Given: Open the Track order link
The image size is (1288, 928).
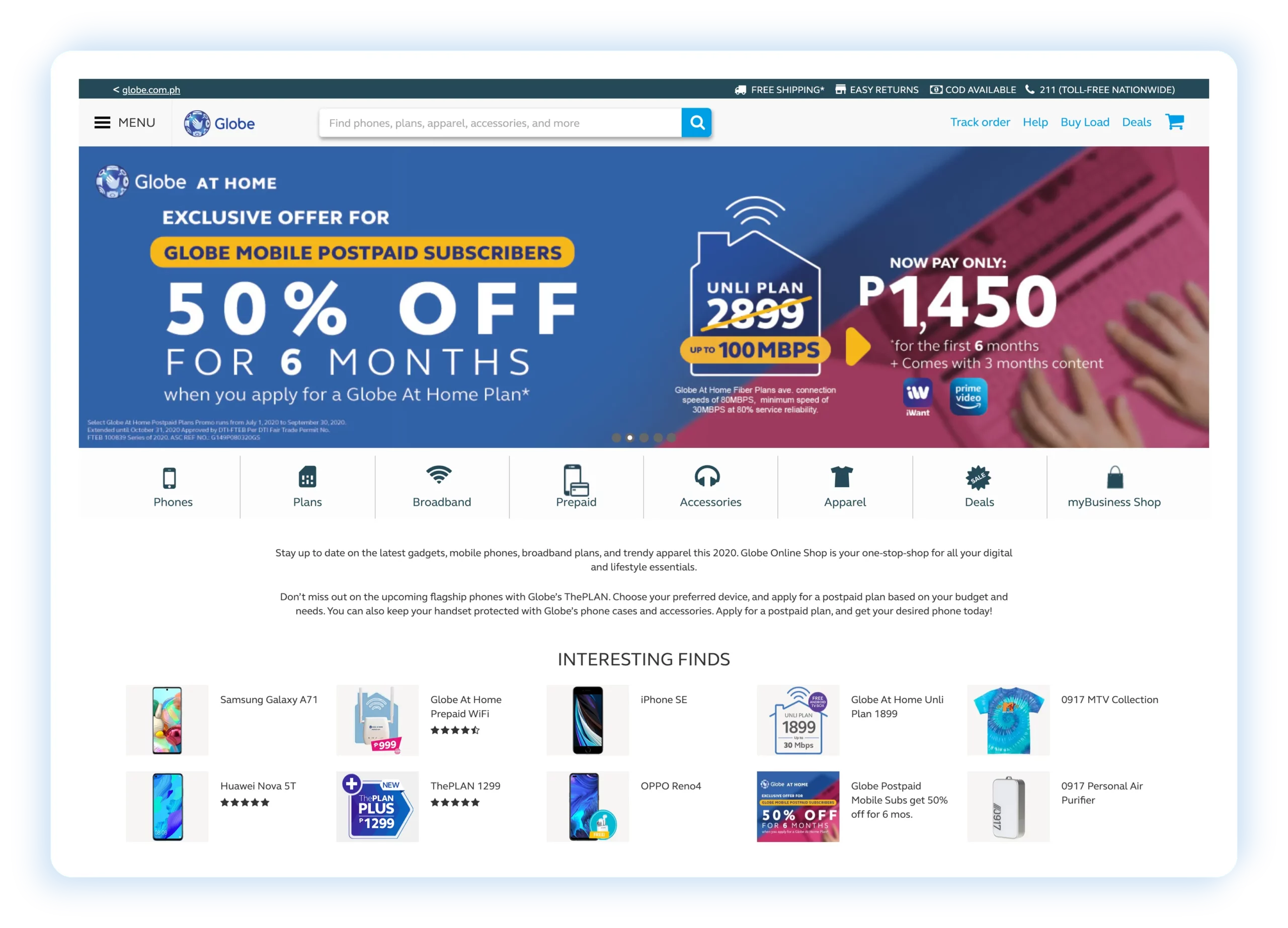Looking at the screenshot, I should [x=980, y=122].
